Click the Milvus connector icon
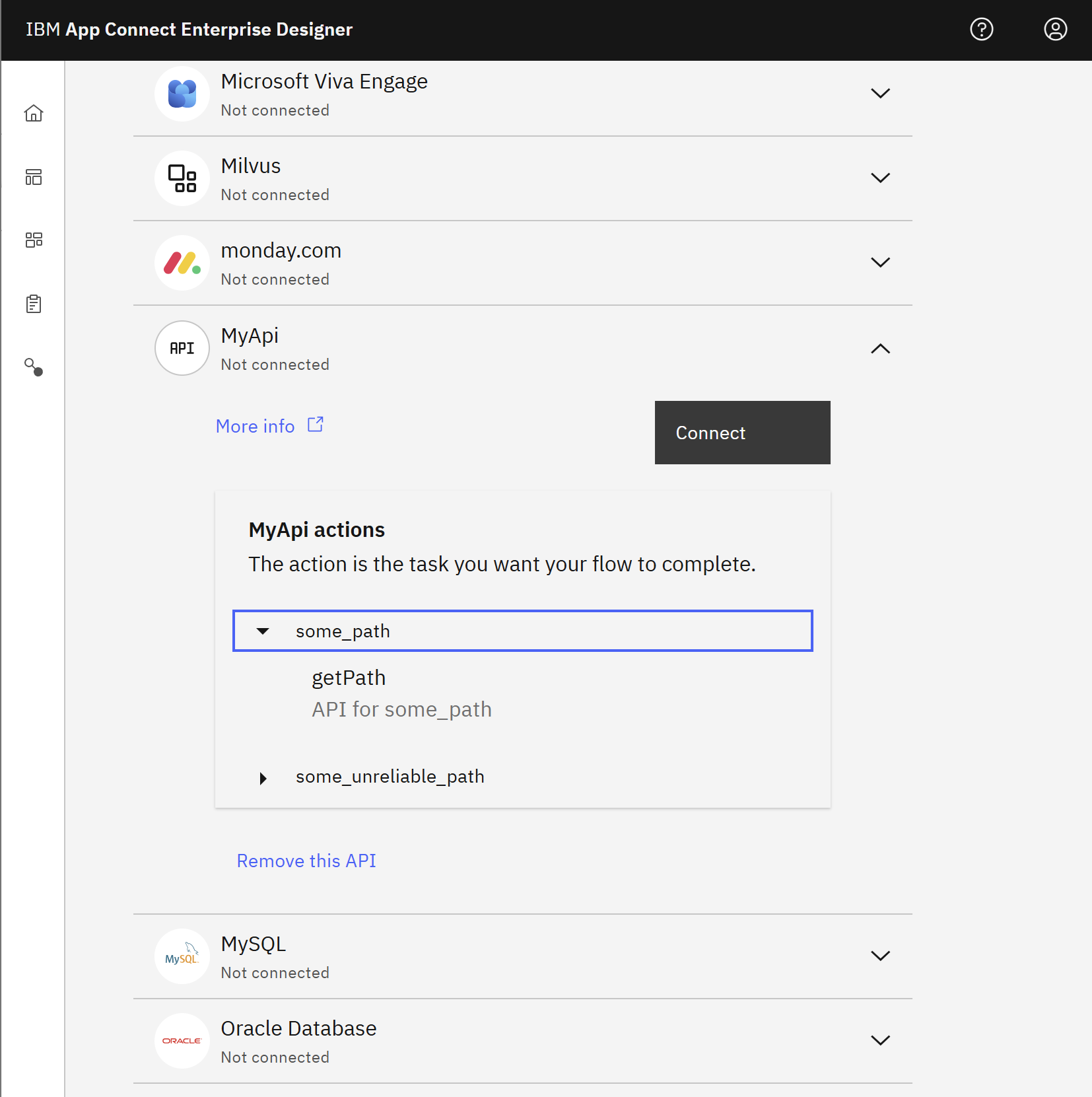The height and width of the screenshot is (1097, 1092). click(182, 178)
